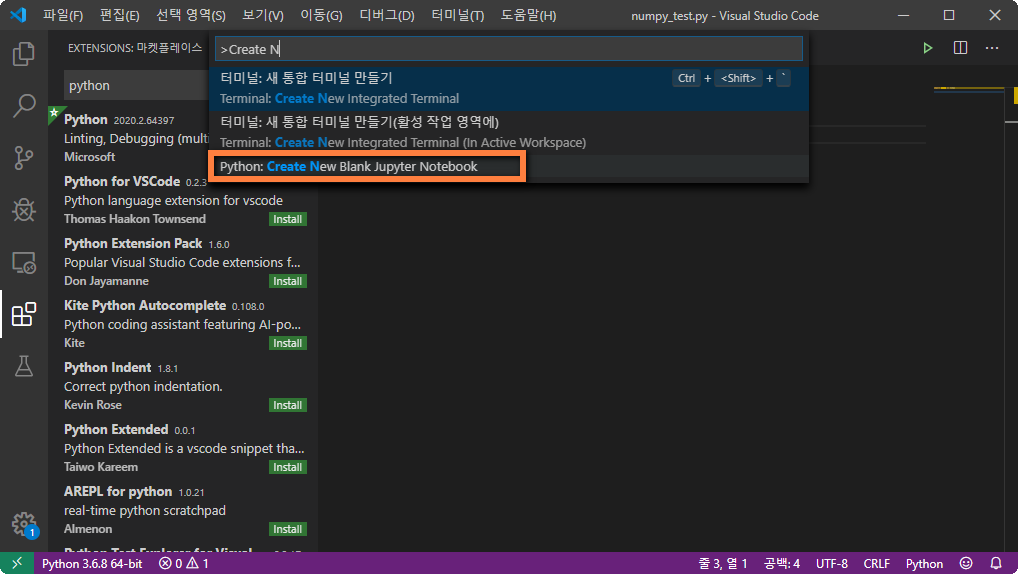
Task: Open the Explorer view in activity bar
Action: point(23,54)
